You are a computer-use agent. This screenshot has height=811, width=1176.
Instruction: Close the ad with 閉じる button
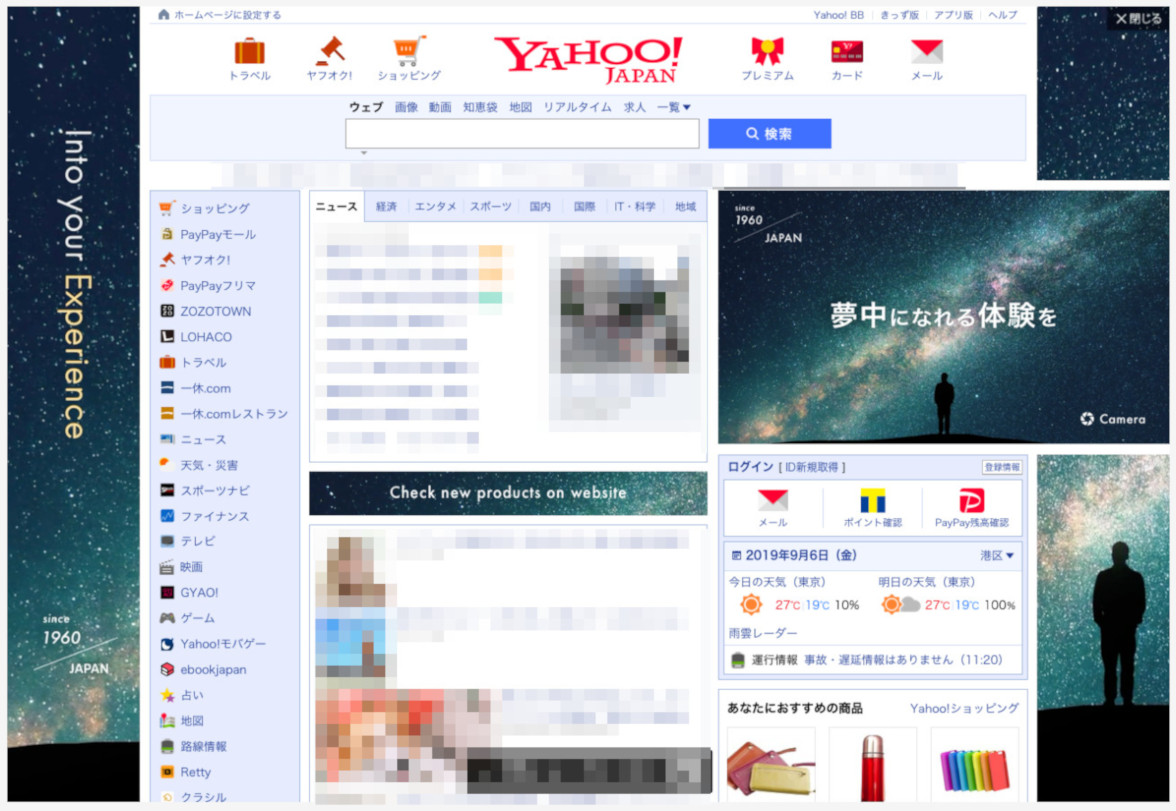(x=1138, y=19)
